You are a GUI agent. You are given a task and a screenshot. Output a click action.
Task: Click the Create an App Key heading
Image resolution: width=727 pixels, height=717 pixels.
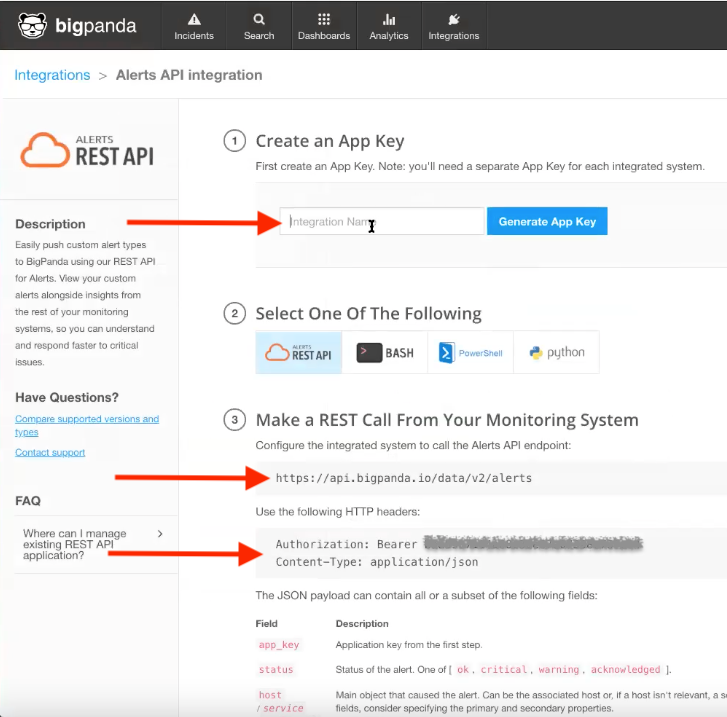330,141
